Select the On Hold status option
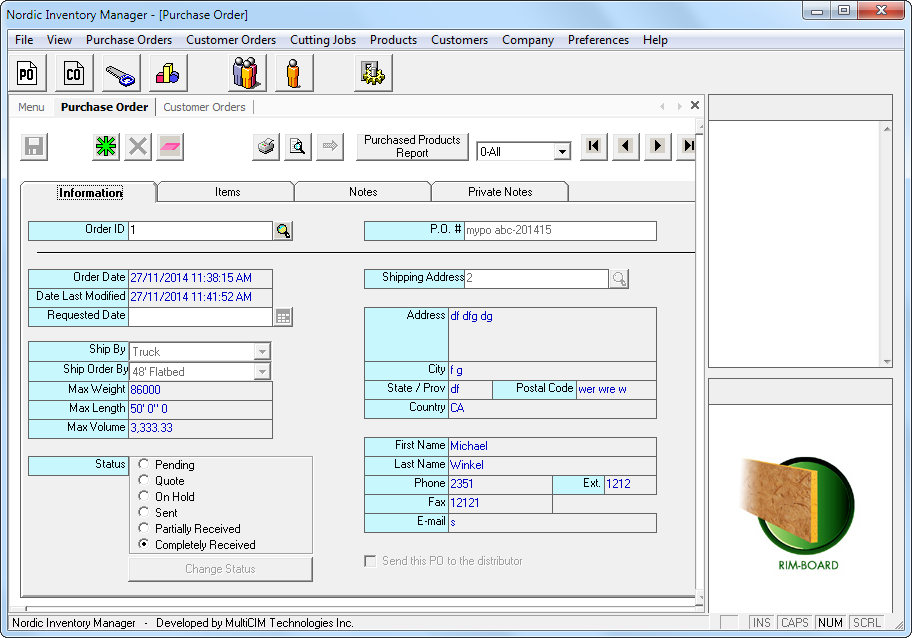Image resolution: width=912 pixels, height=638 pixels. (144, 497)
